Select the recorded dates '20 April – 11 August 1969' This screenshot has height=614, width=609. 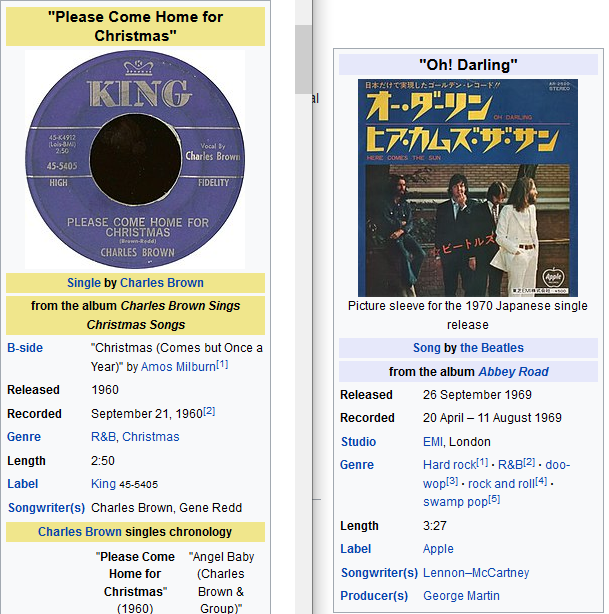point(492,418)
